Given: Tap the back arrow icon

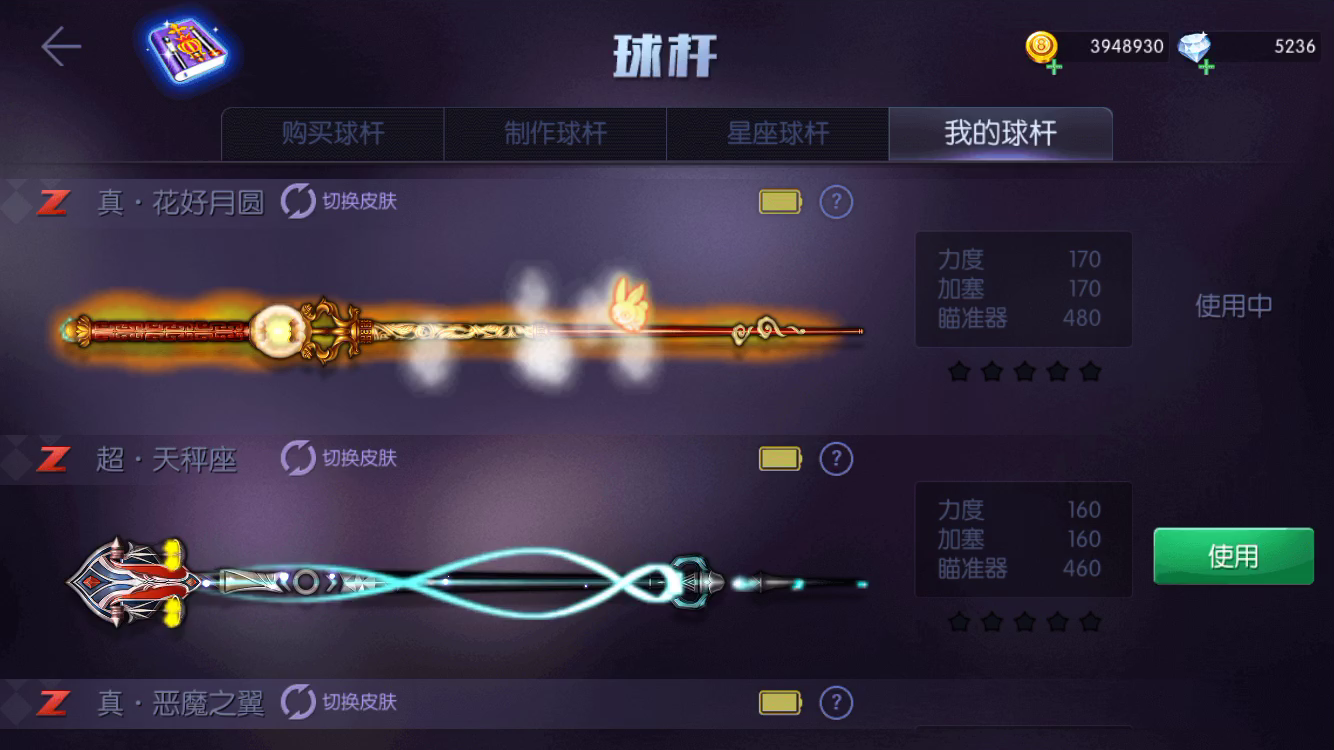Looking at the screenshot, I should point(60,47).
